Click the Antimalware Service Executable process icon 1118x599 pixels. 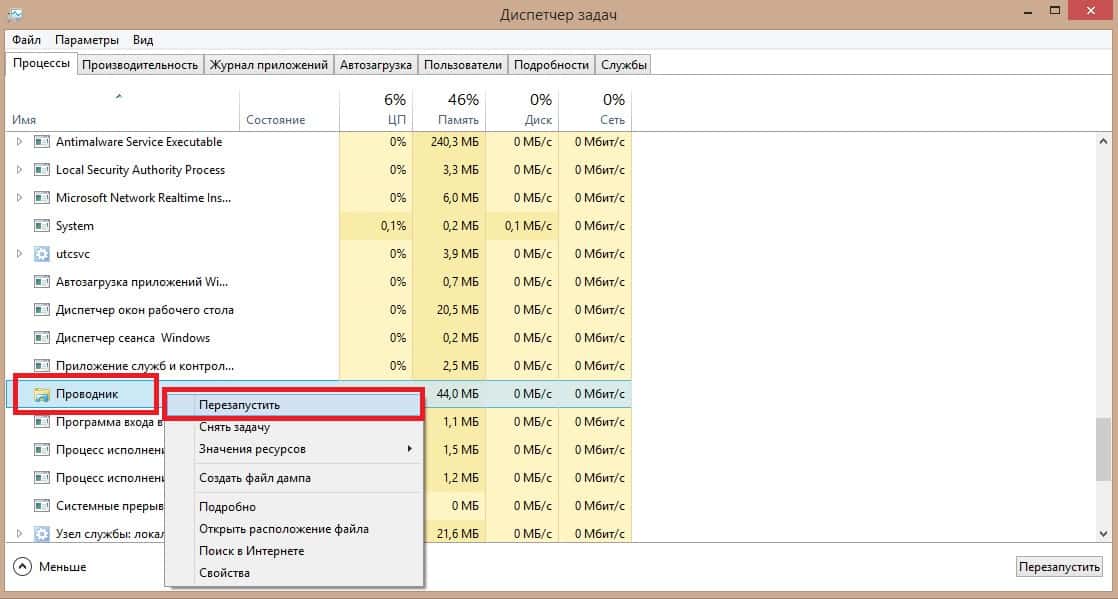coord(42,142)
